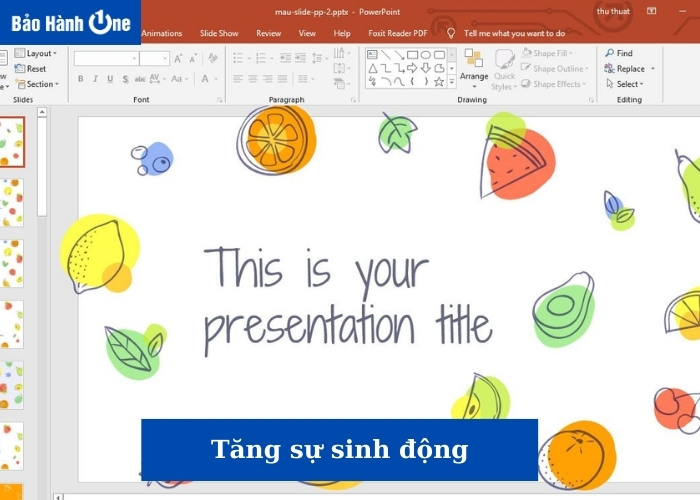Image resolution: width=700 pixels, height=500 pixels.
Task: Toggle Bold formatting
Action: click(x=80, y=79)
